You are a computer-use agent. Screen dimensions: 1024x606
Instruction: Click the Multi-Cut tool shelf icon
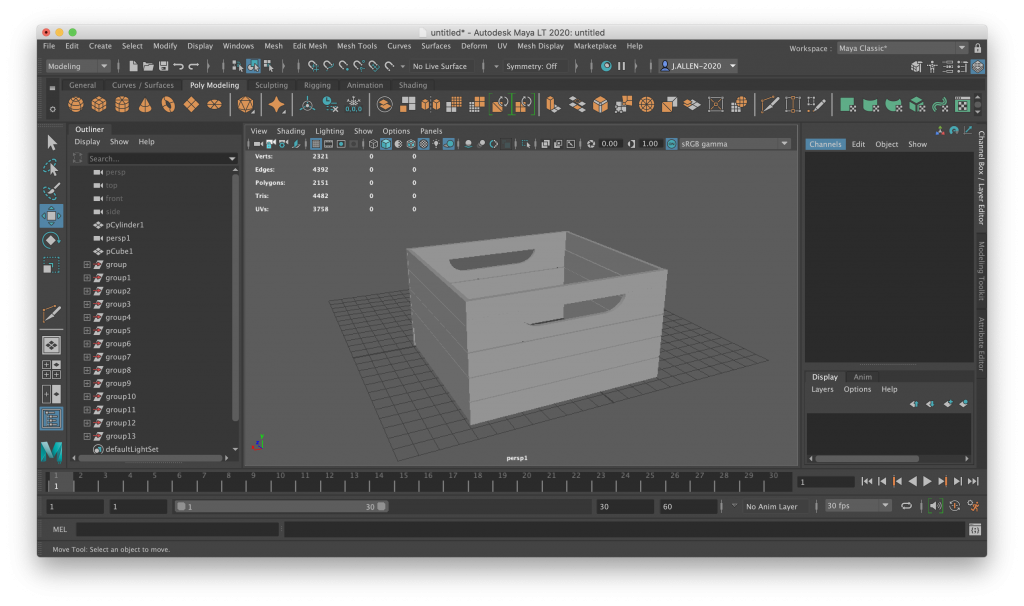[x=769, y=105]
